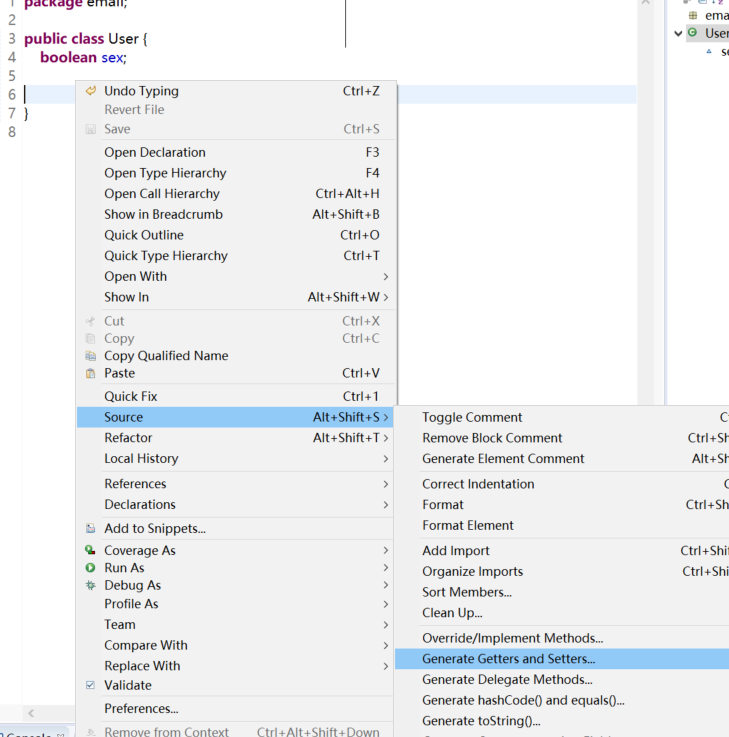Select Show in Breadcrumb entry

(235, 214)
